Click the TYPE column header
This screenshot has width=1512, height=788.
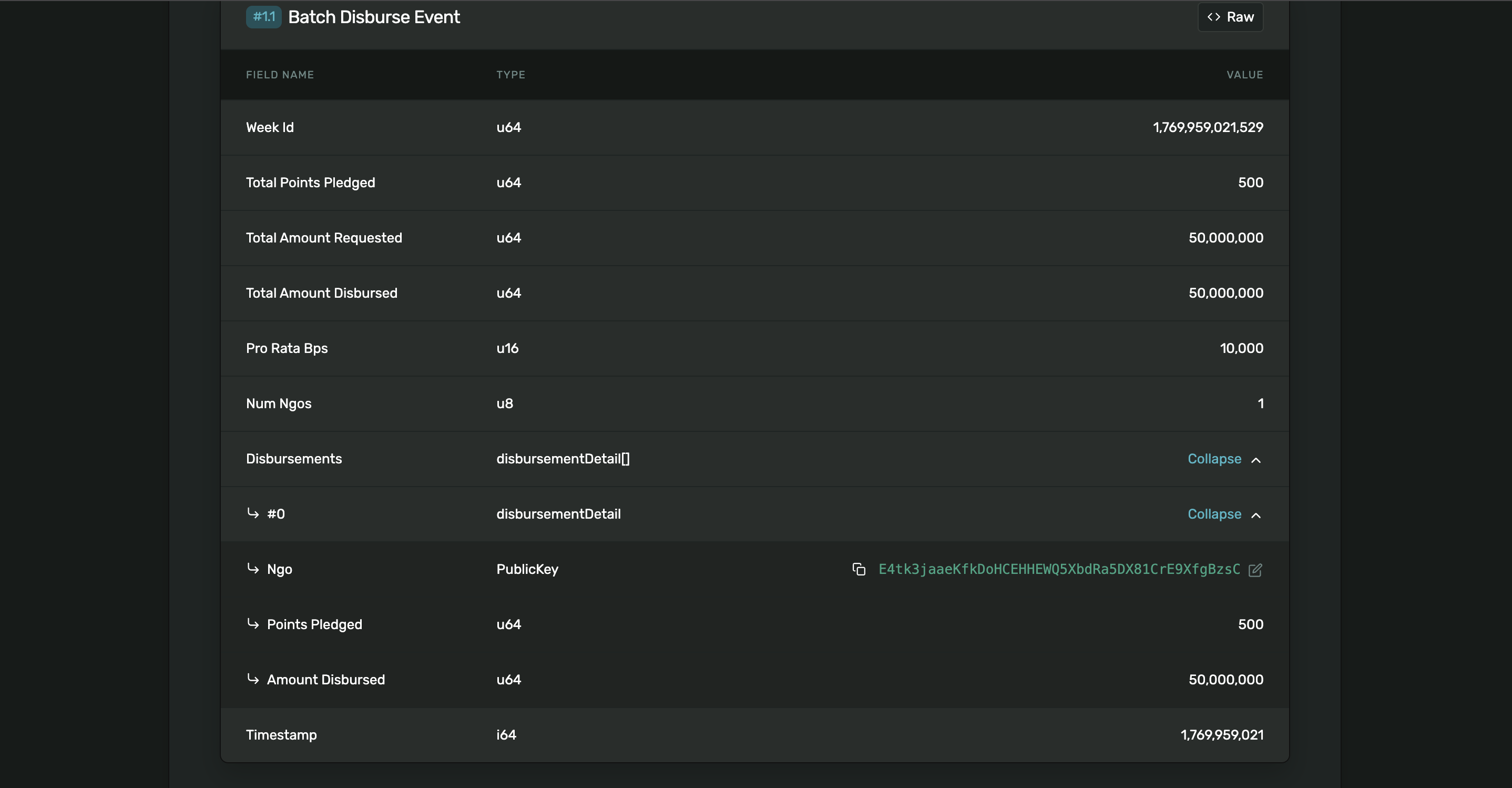click(x=510, y=75)
